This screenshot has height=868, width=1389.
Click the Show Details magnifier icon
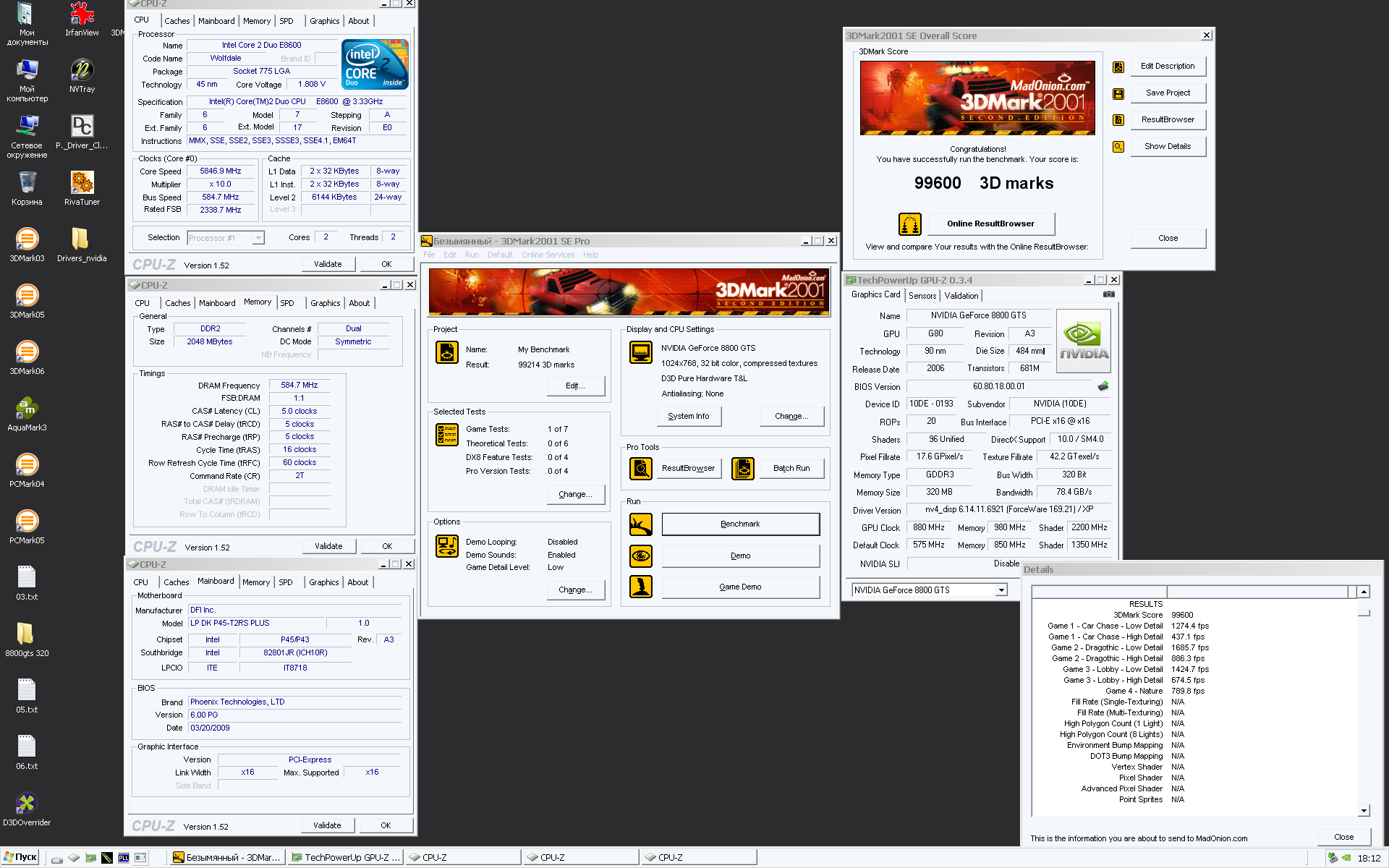[x=1118, y=147]
